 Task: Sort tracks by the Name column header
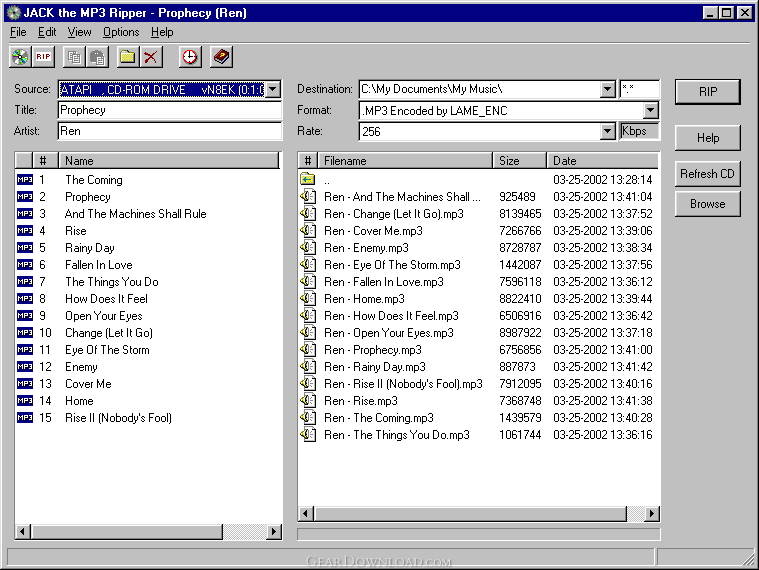pyautogui.click(x=169, y=161)
